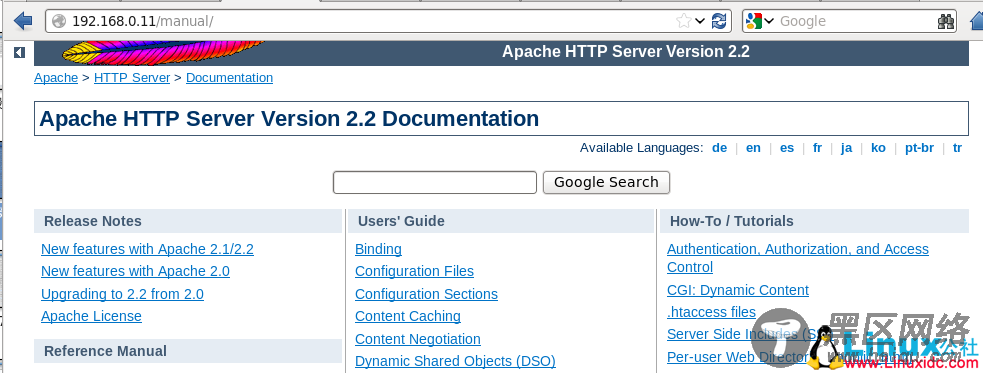Open the Apache License link
The width and height of the screenshot is (983, 373).
coord(92,317)
